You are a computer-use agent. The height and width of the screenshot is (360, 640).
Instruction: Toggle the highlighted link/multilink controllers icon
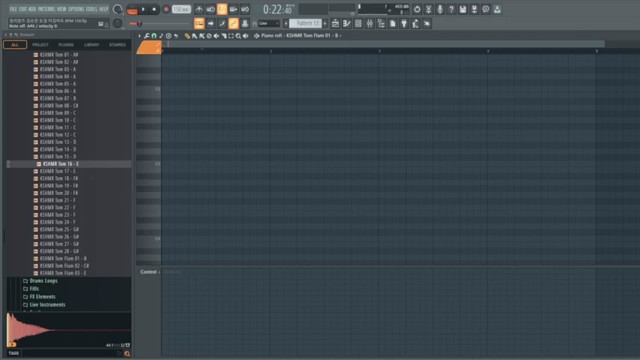pos(233,24)
